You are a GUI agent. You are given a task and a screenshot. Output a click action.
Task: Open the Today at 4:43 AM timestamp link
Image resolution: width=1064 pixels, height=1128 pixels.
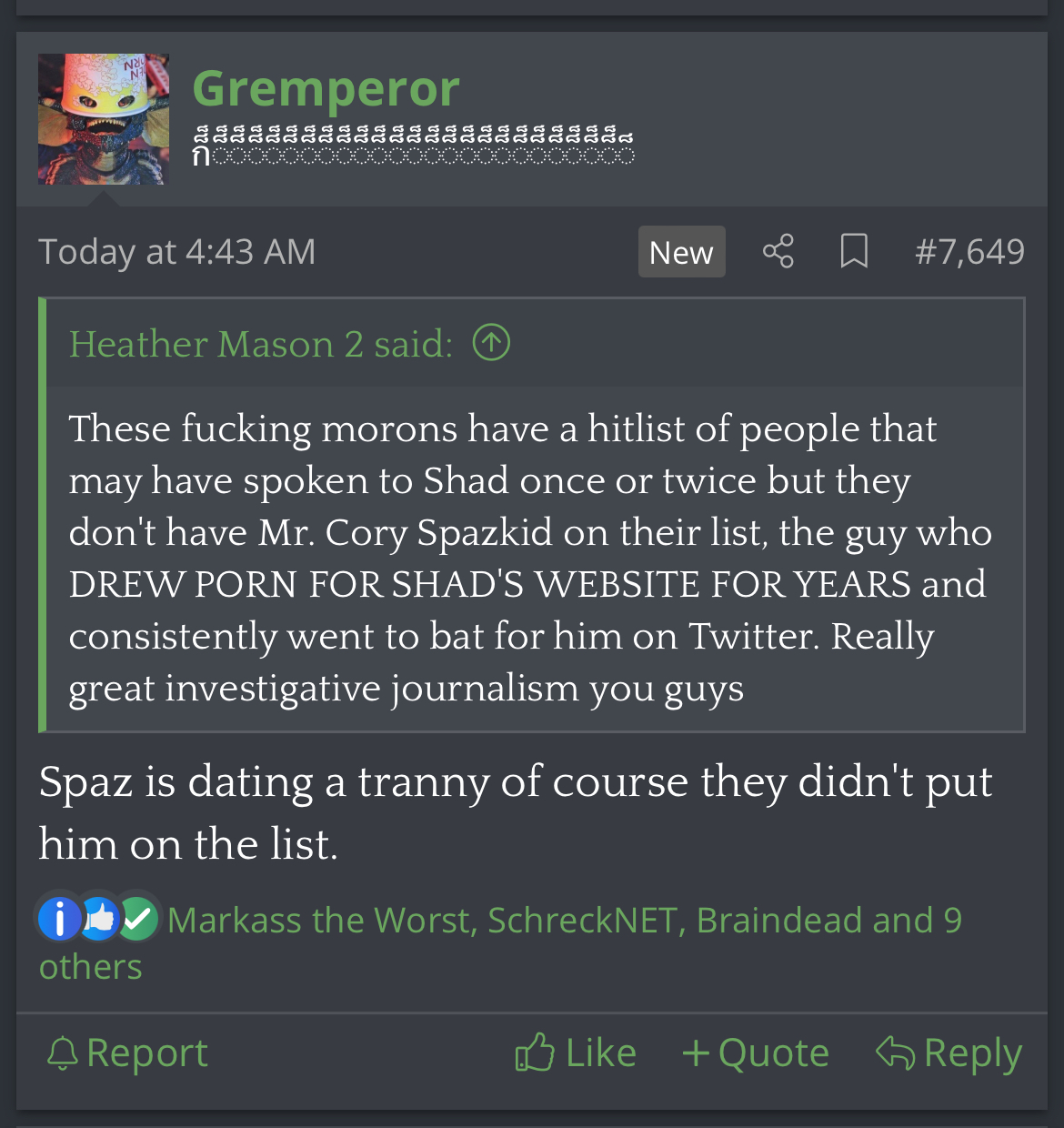click(x=177, y=251)
